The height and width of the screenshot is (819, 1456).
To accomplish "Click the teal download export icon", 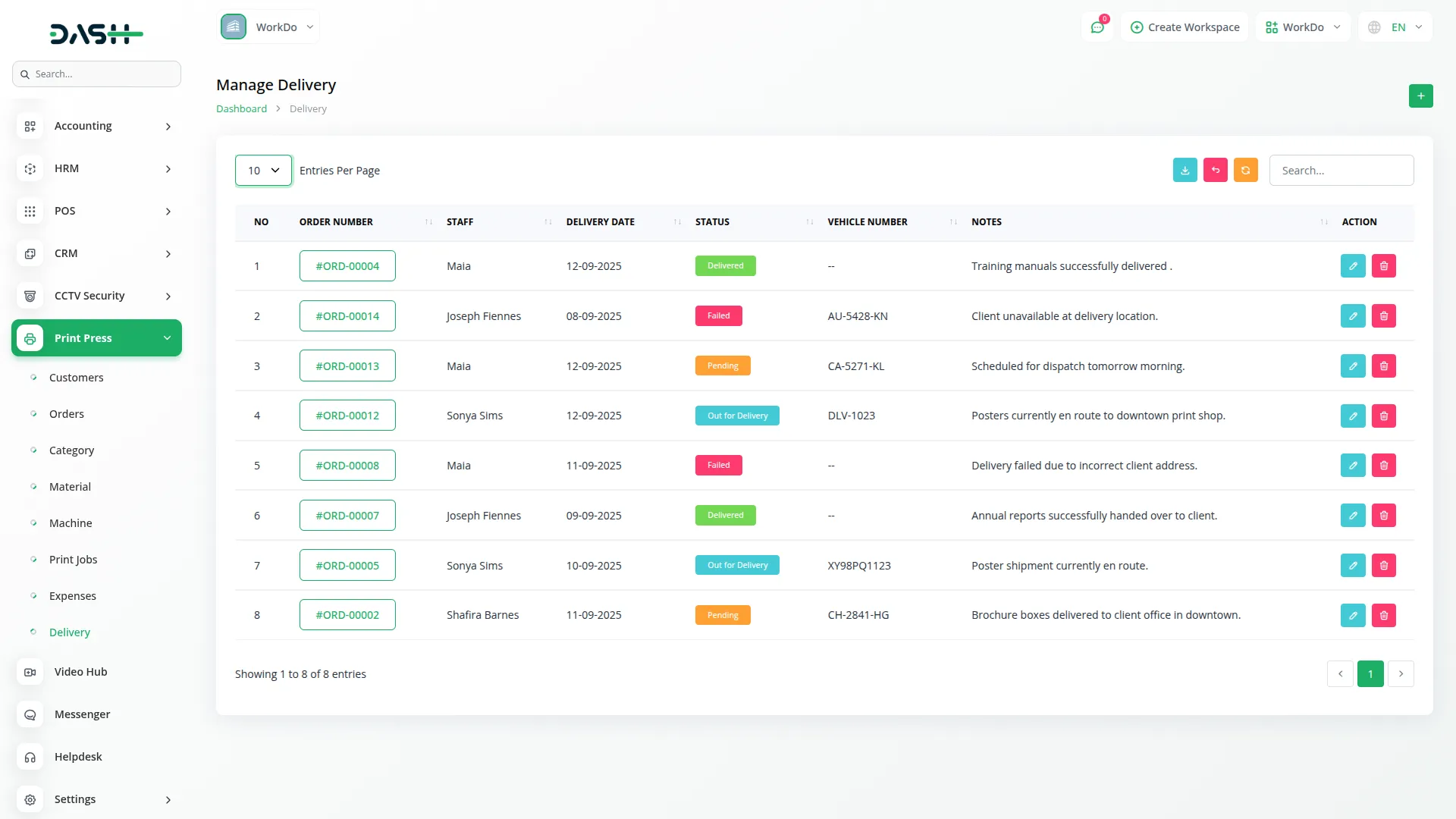I will pos(1185,171).
